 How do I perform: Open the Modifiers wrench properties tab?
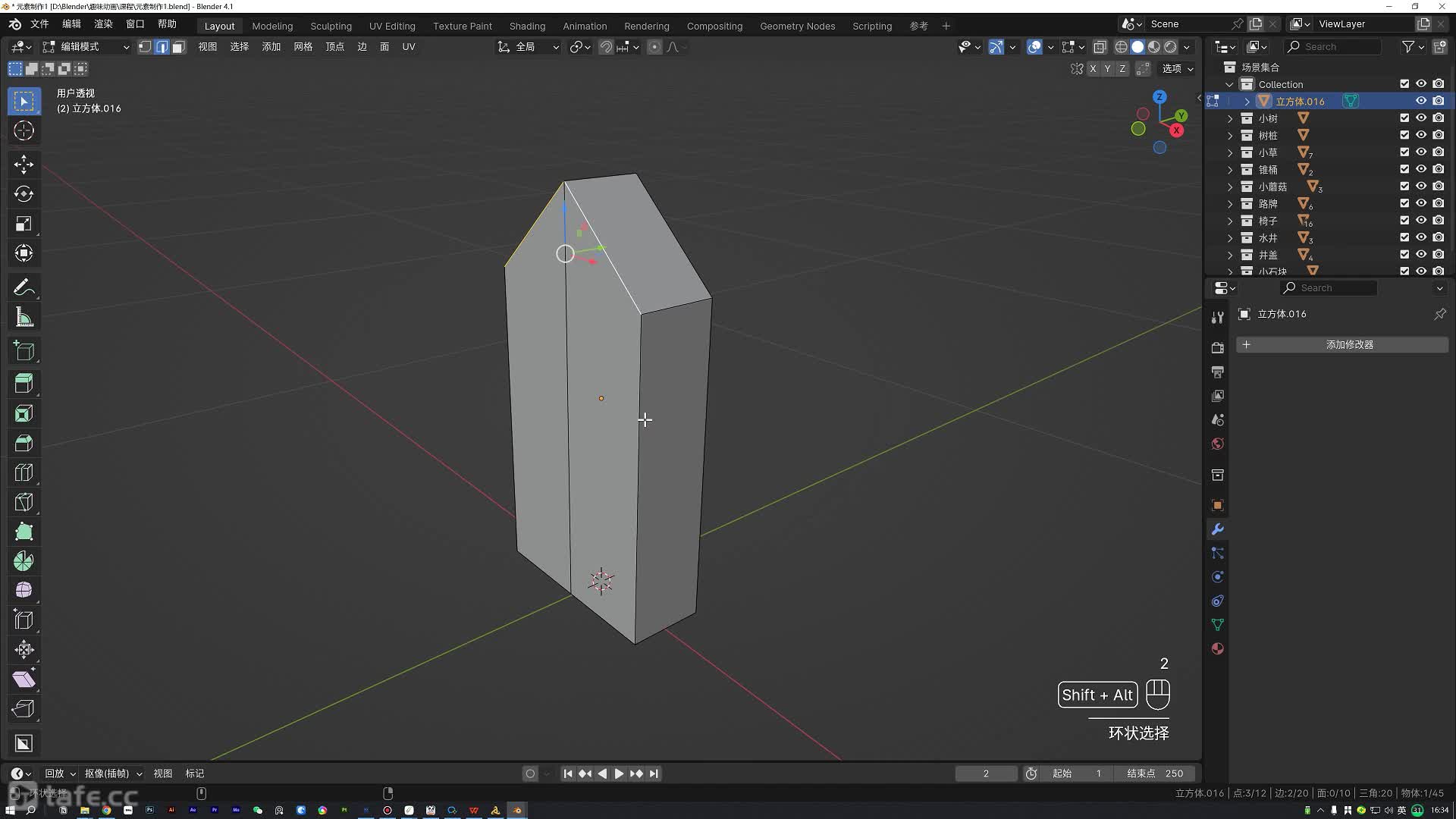click(1217, 529)
